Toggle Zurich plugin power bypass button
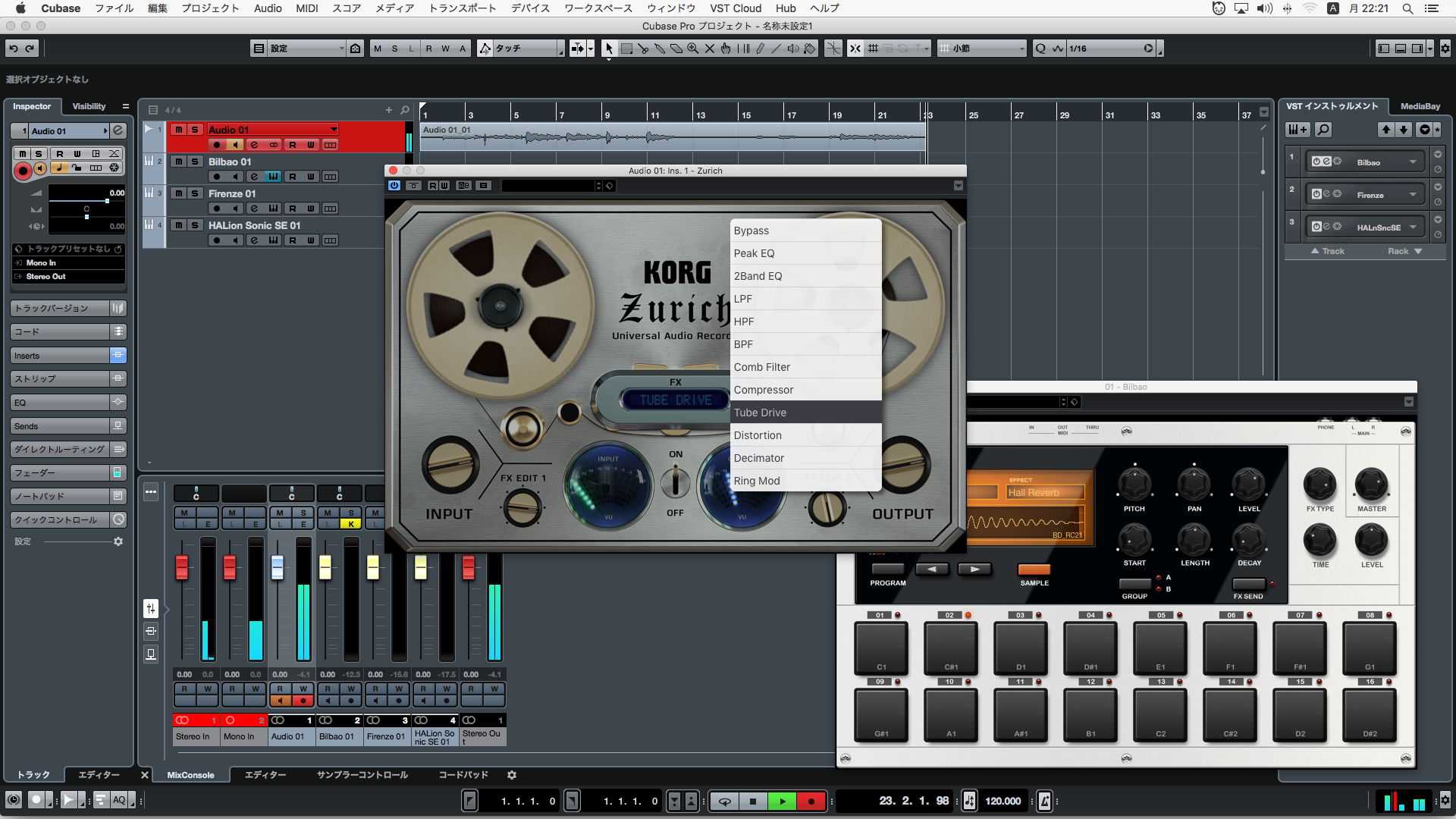This screenshot has width=1456, height=819. [x=394, y=186]
